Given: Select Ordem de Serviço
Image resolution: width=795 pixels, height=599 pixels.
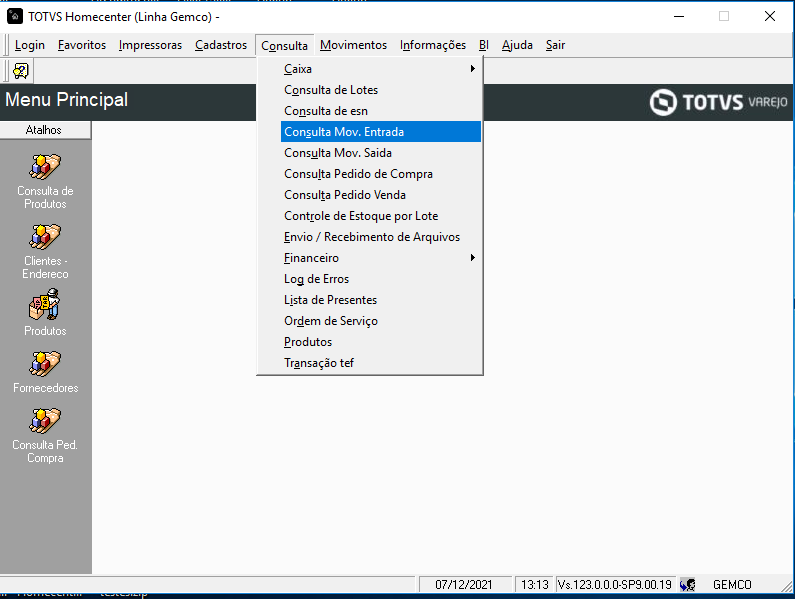Looking at the screenshot, I should coord(380,321).
